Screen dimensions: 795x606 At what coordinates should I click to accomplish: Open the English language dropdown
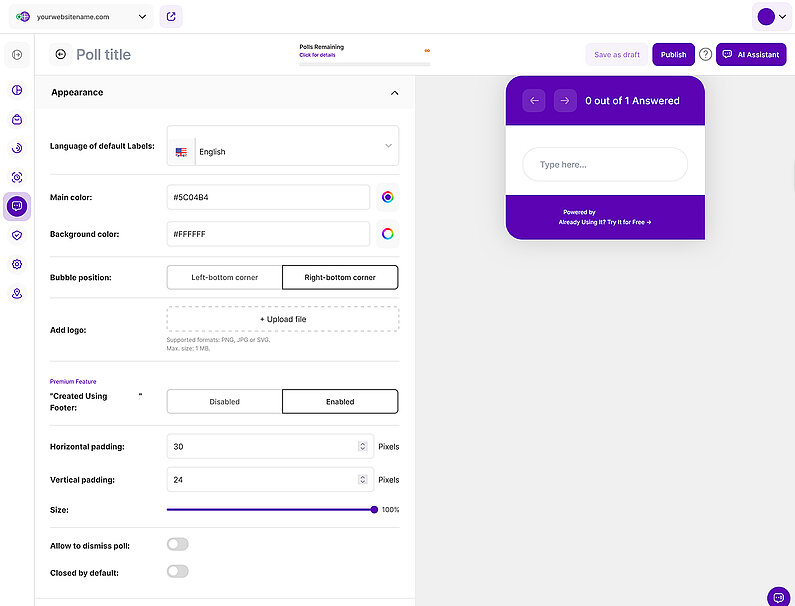tap(283, 146)
